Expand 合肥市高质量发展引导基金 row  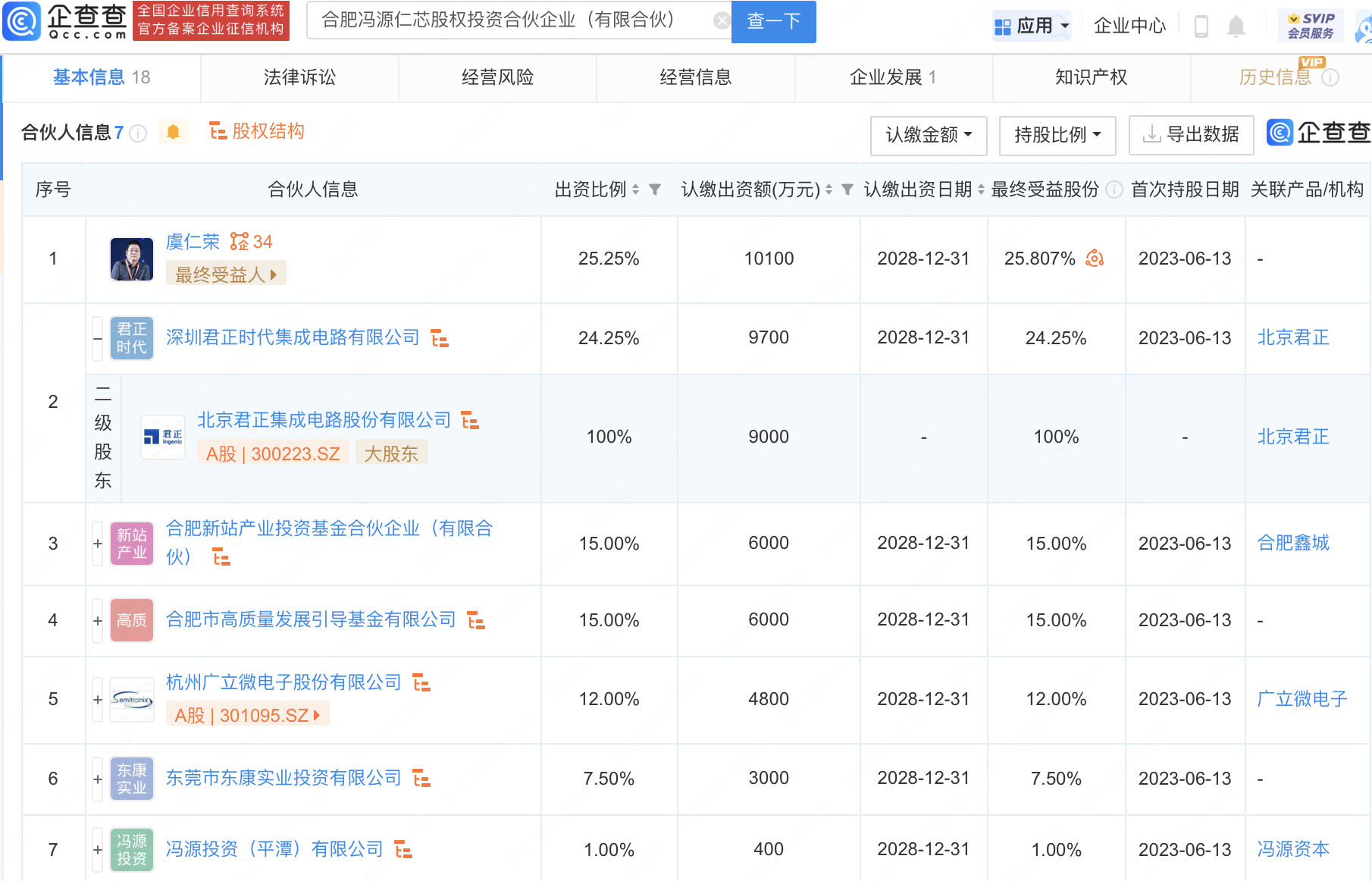pos(98,621)
